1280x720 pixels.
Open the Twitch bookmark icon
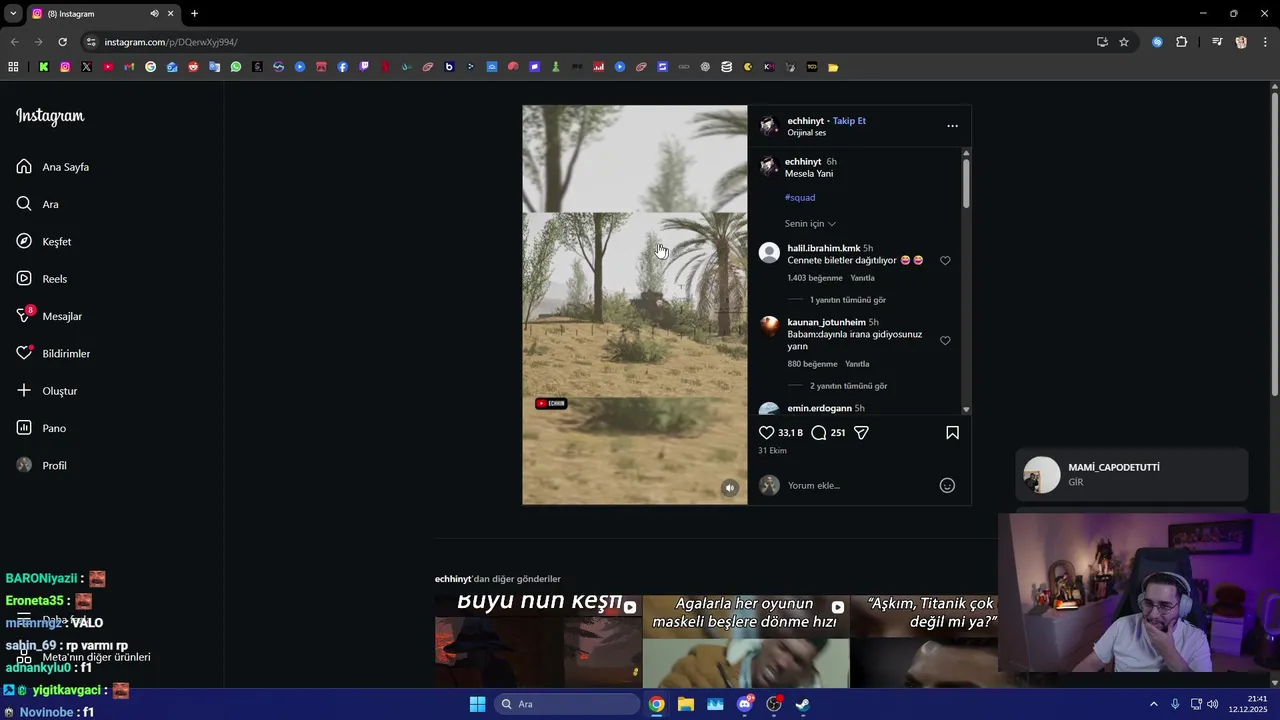364,67
